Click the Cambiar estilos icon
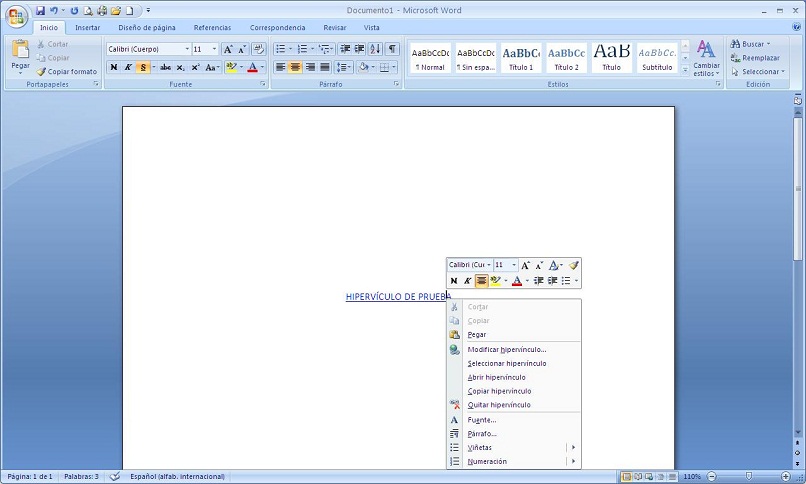This screenshot has width=806, height=484. [706, 50]
